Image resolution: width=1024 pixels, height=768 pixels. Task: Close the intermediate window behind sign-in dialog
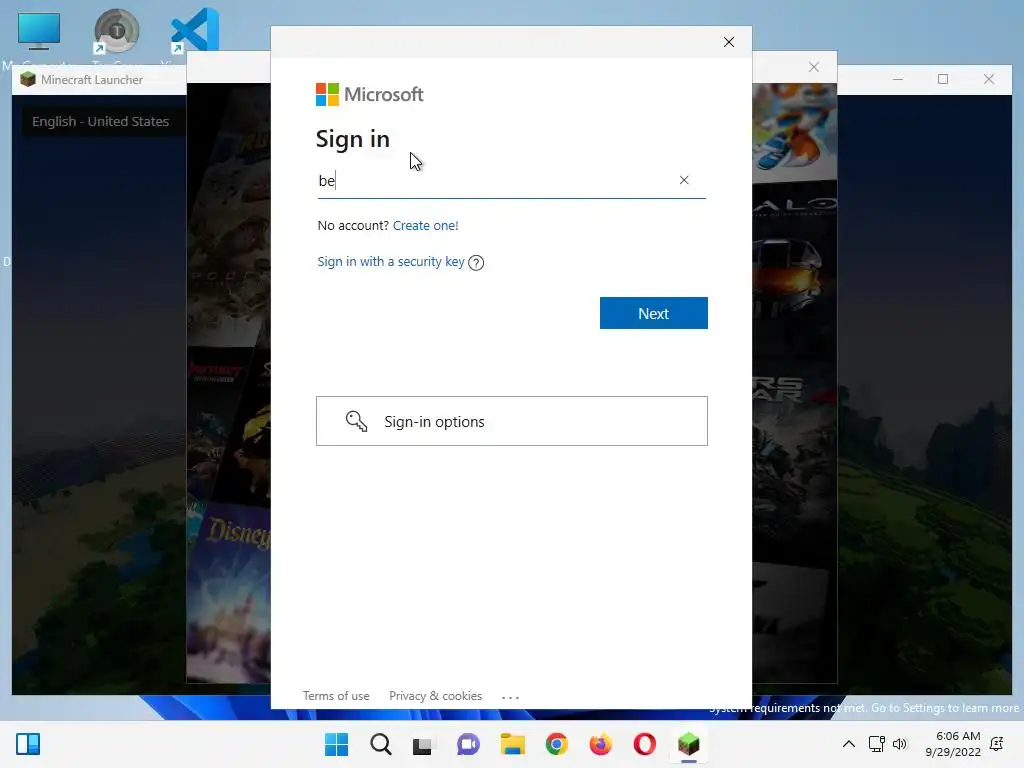(814, 67)
